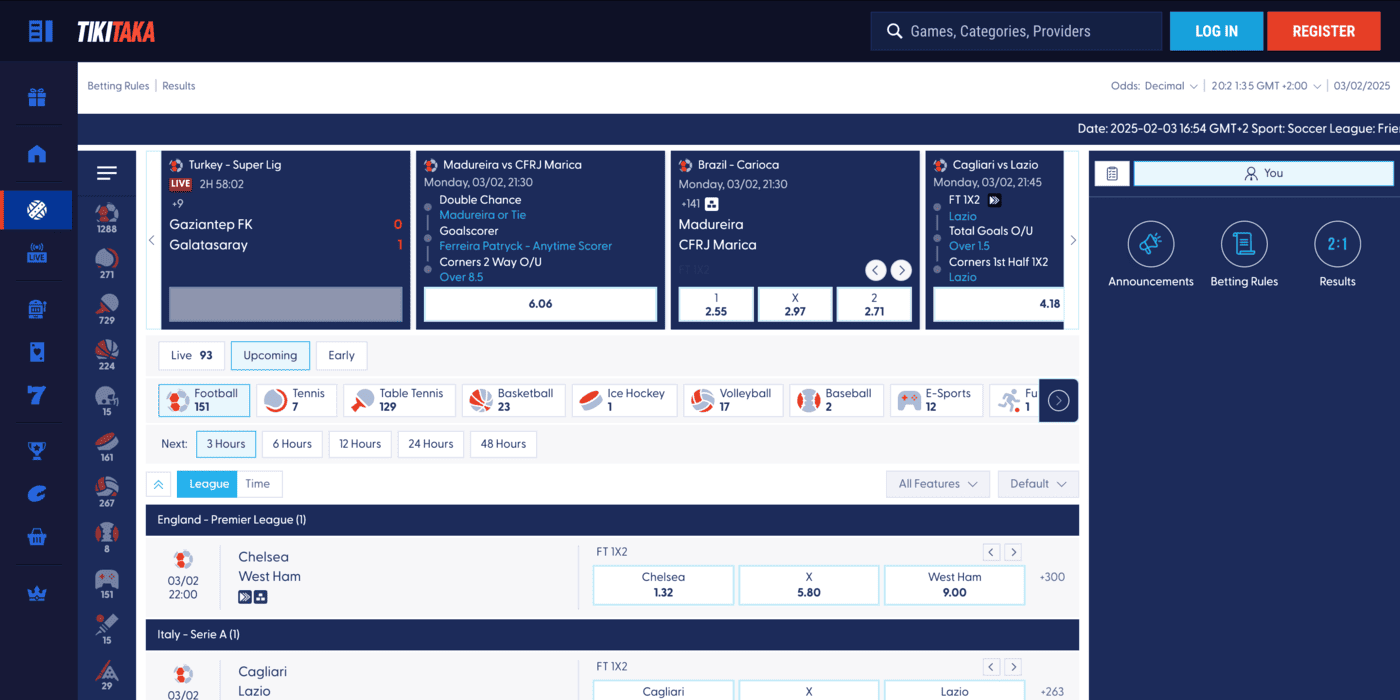The image size is (1400, 700).
Task: Click the LOG IN button
Action: (1216, 31)
